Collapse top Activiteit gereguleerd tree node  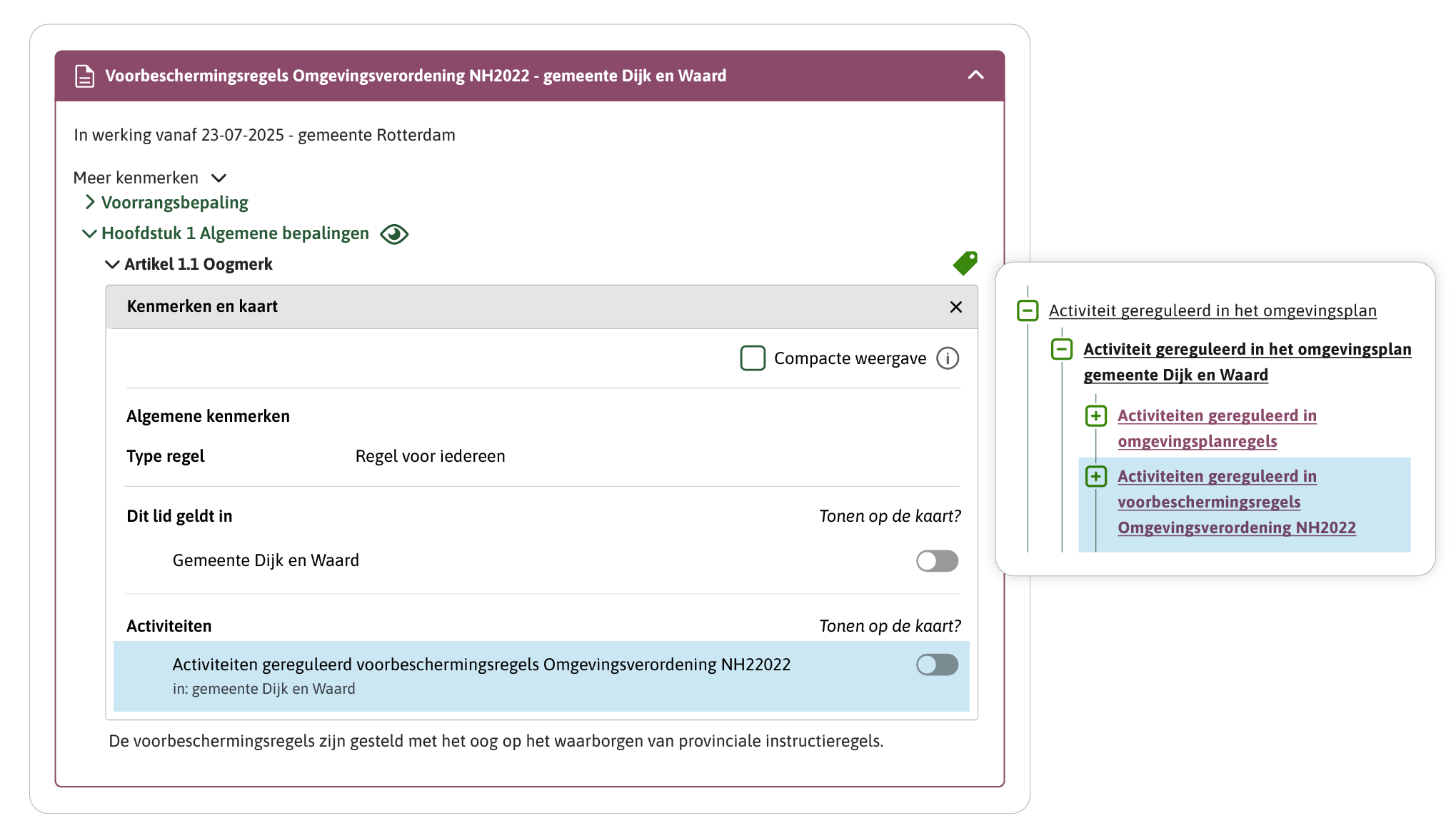point(1028,311)
